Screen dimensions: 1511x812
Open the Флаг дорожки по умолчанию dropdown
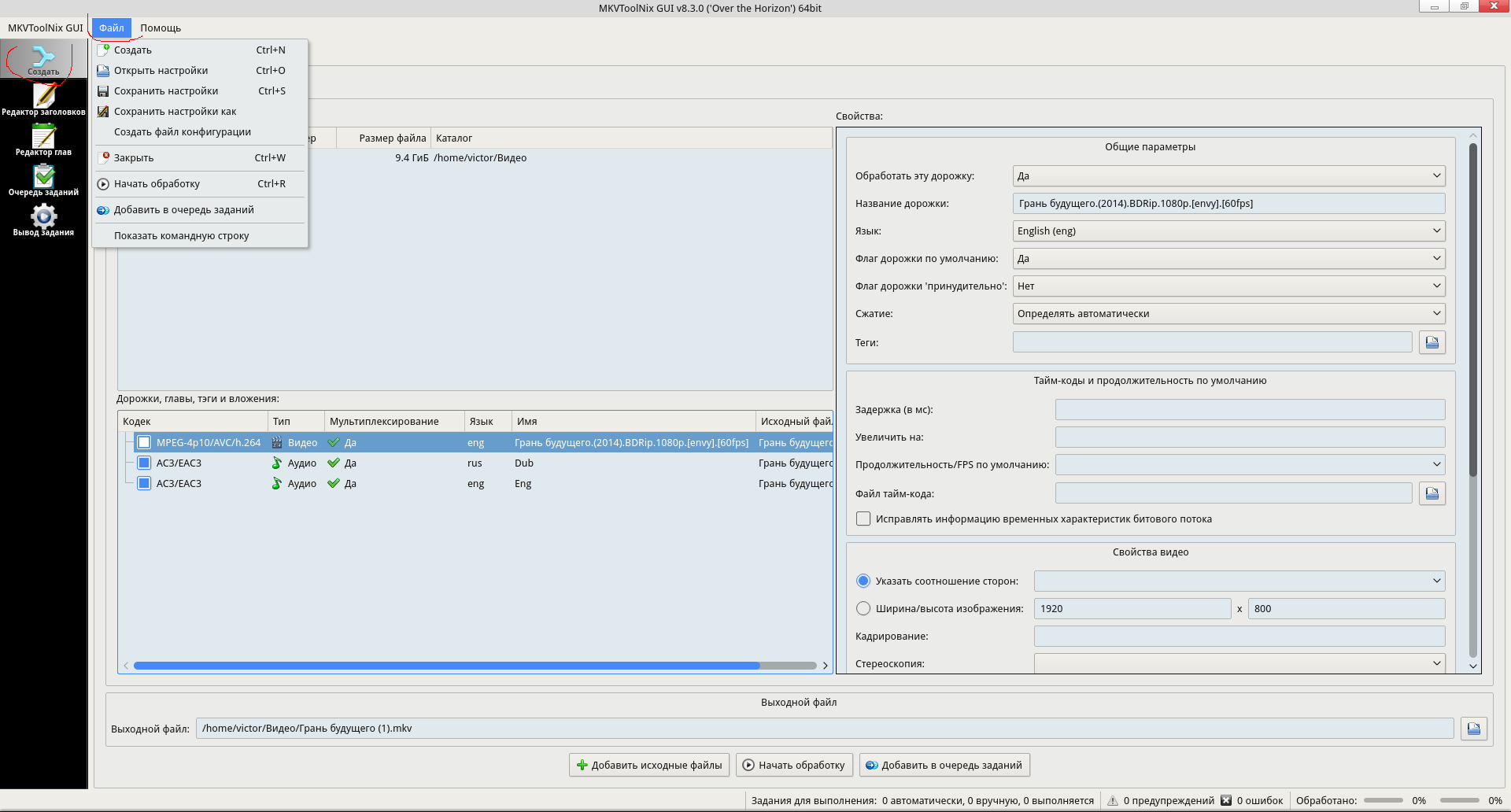(x=1228, y=259)
